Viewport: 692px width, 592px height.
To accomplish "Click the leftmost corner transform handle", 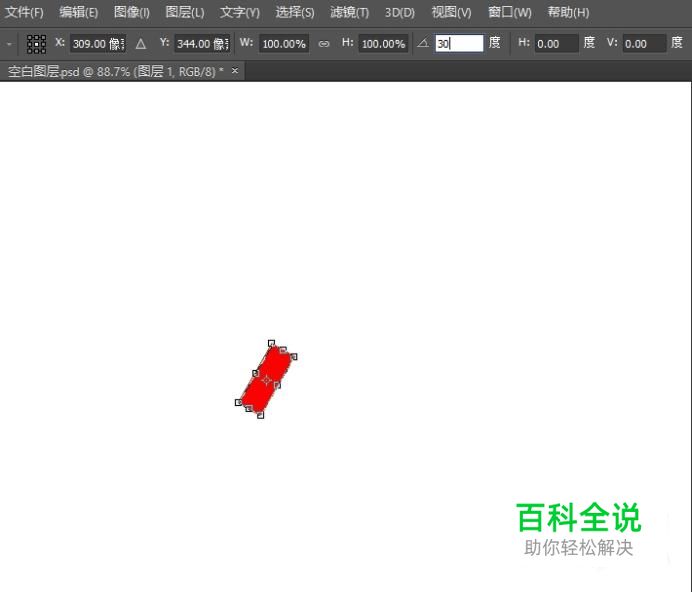I will (238, 402).
